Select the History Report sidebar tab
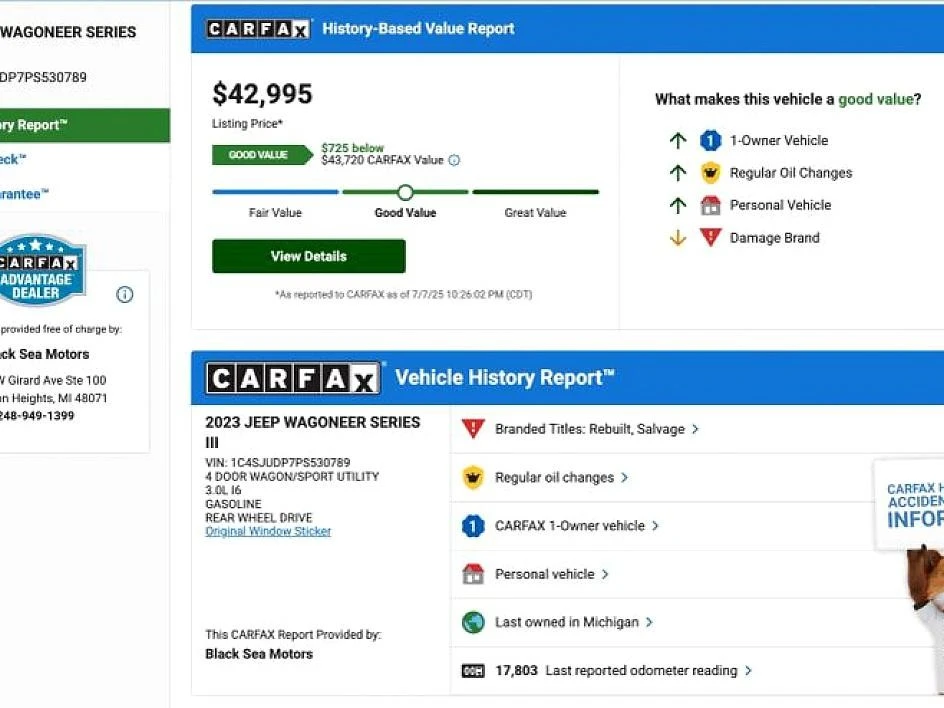Viewport: 944px width, 708px height. (85, 125)
